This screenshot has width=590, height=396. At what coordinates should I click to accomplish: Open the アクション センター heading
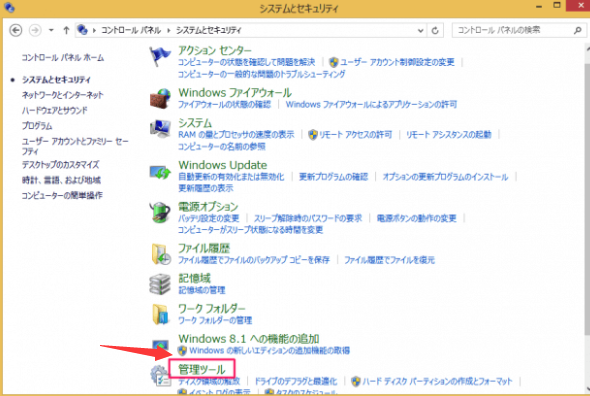point(215,50)
